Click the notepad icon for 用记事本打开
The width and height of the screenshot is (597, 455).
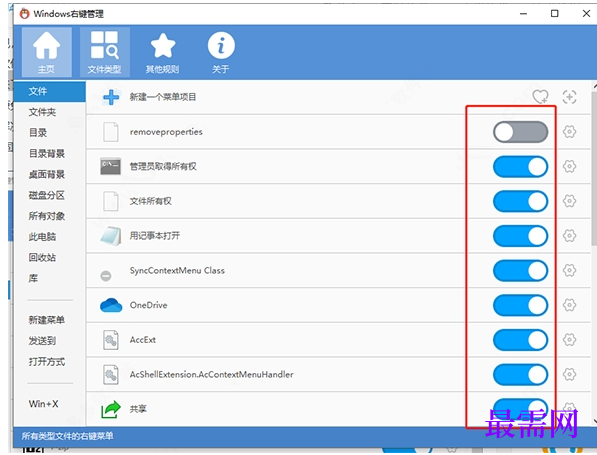pyautogui.click(x=111, y=236)
